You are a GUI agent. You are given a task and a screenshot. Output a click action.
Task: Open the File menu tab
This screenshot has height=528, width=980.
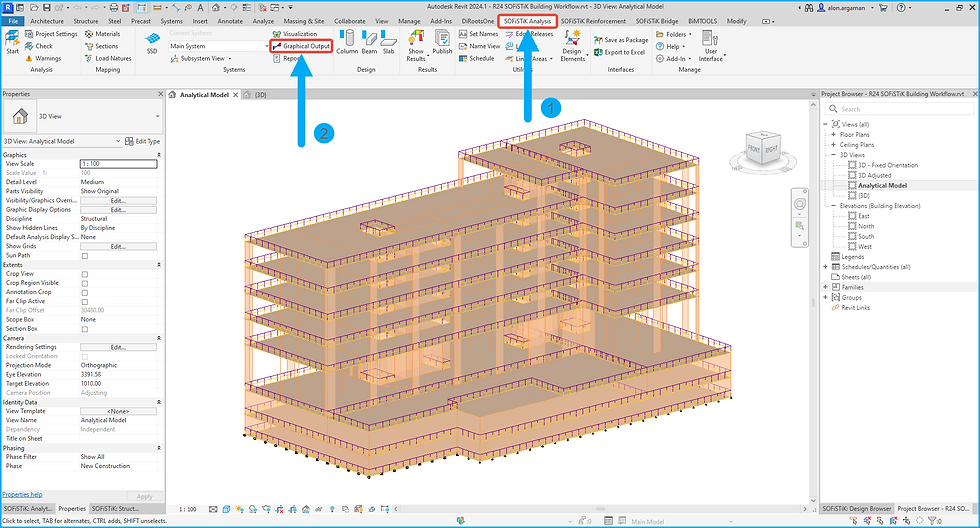(x=12, y=21)
